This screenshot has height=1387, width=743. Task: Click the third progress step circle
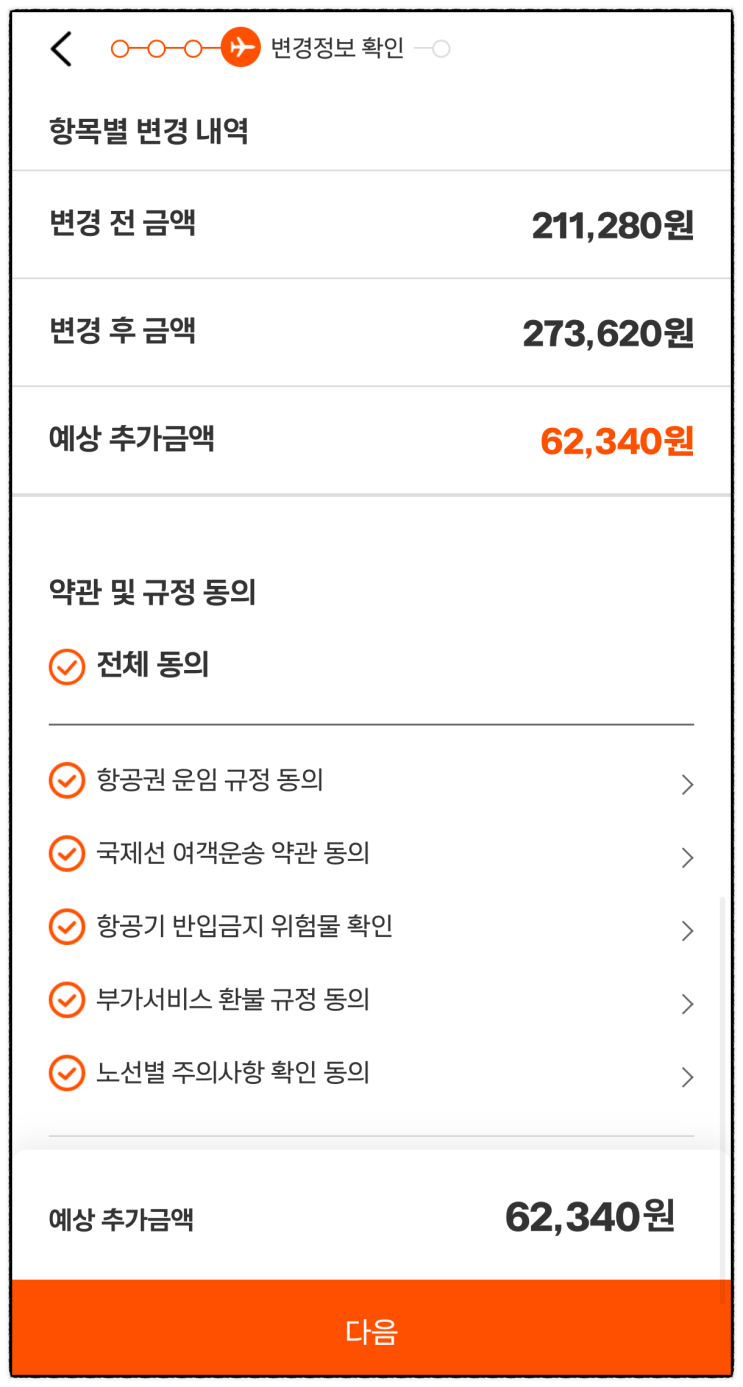194,48
